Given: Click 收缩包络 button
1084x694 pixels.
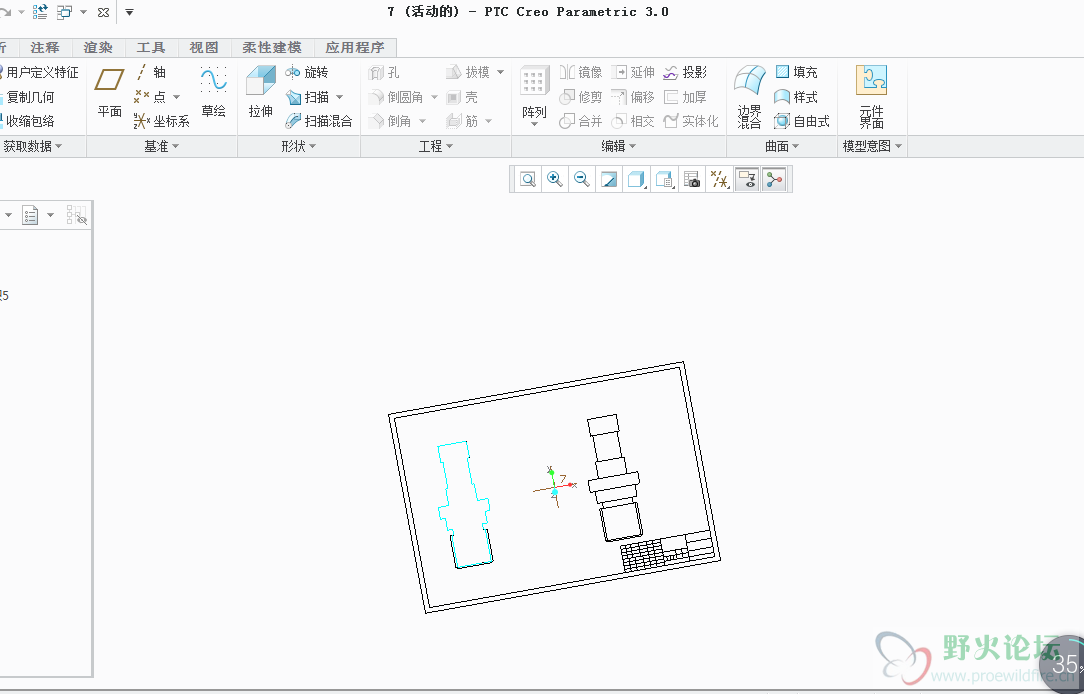Looking at the screenshot, I should tap(28, 122).
